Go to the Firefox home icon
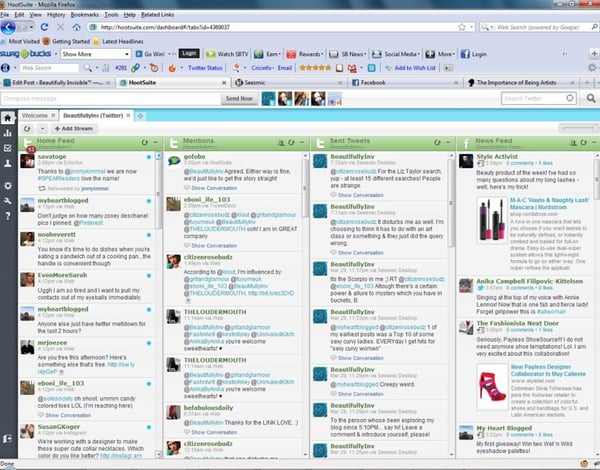This screenshot has height=470, width=600. [x=77, y=27]
